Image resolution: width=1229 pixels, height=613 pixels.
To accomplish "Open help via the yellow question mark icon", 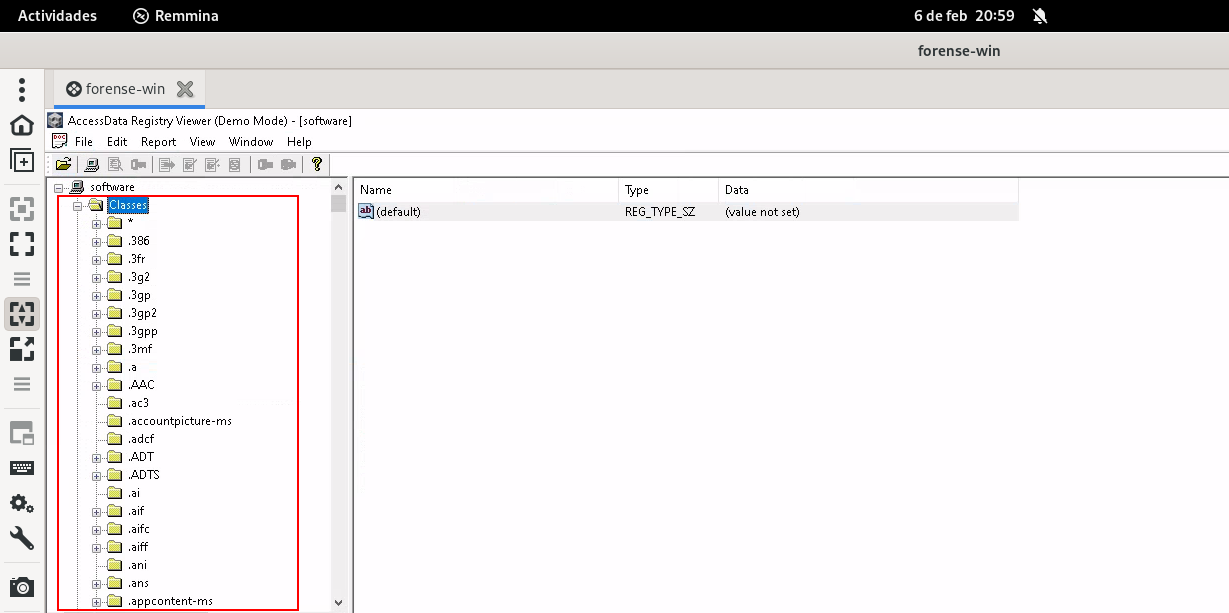I will pos(317,164).
